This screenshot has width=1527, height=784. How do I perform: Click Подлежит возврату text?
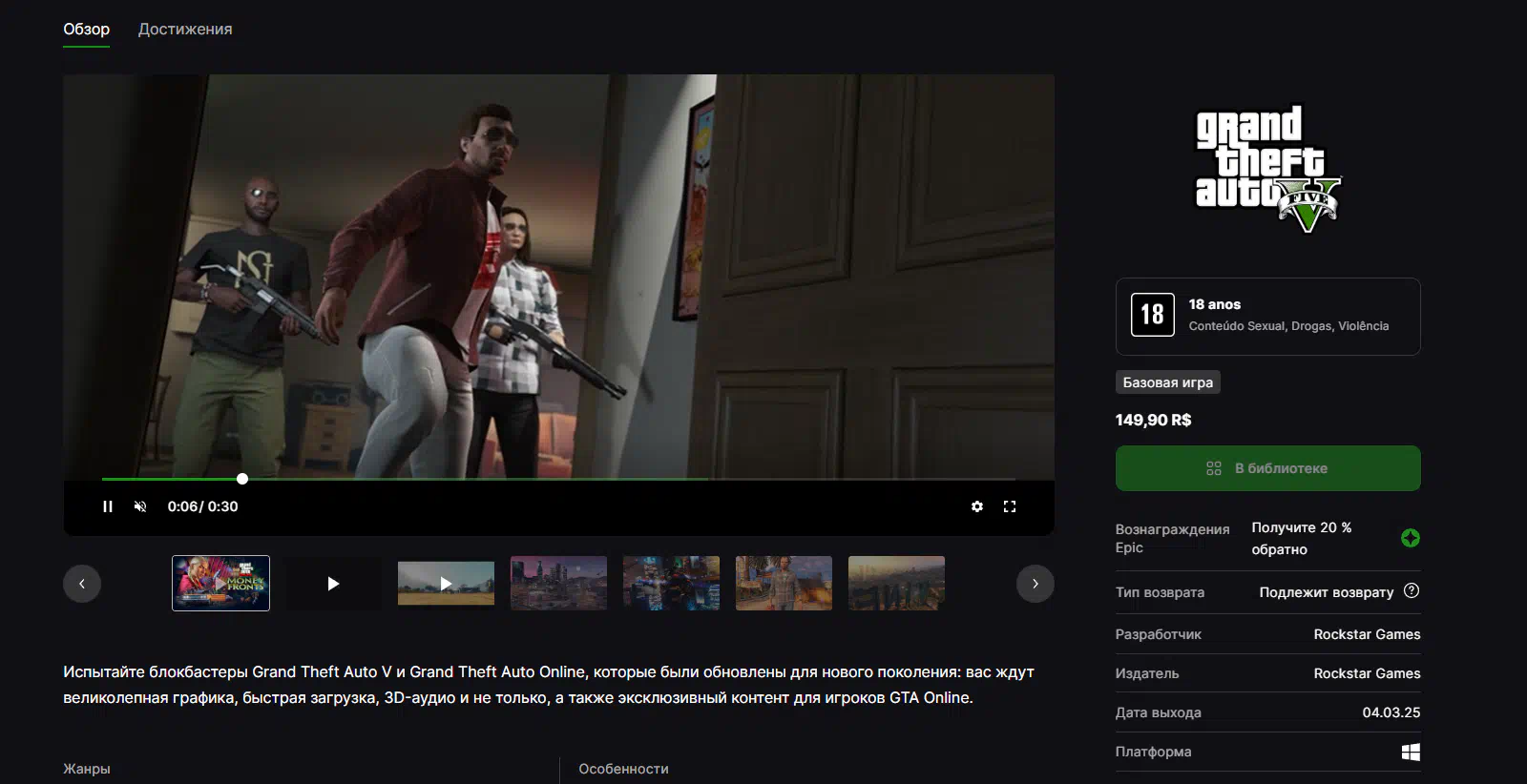tap(1326, 592)
